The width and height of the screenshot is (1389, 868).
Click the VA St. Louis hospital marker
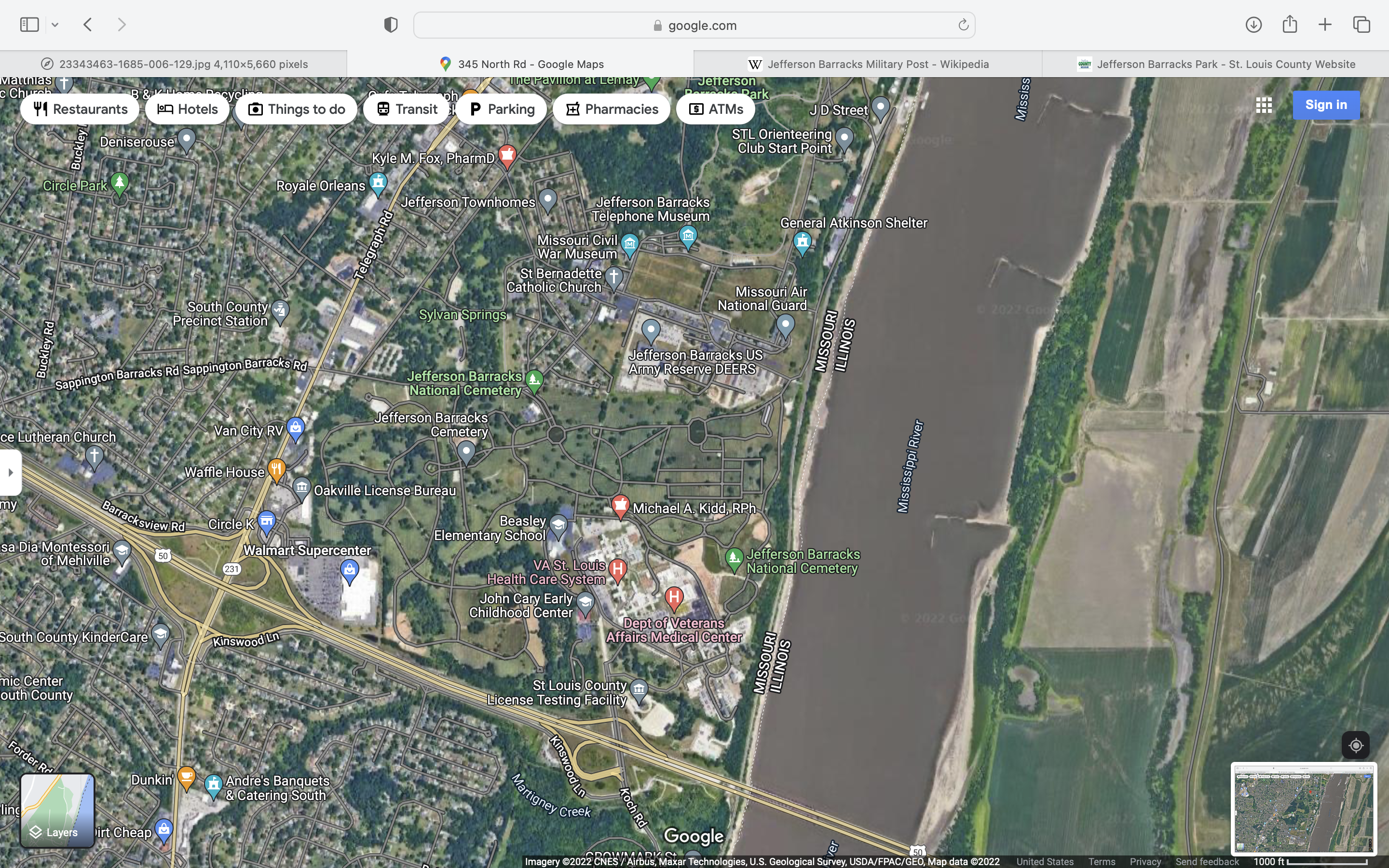[618, 570]
